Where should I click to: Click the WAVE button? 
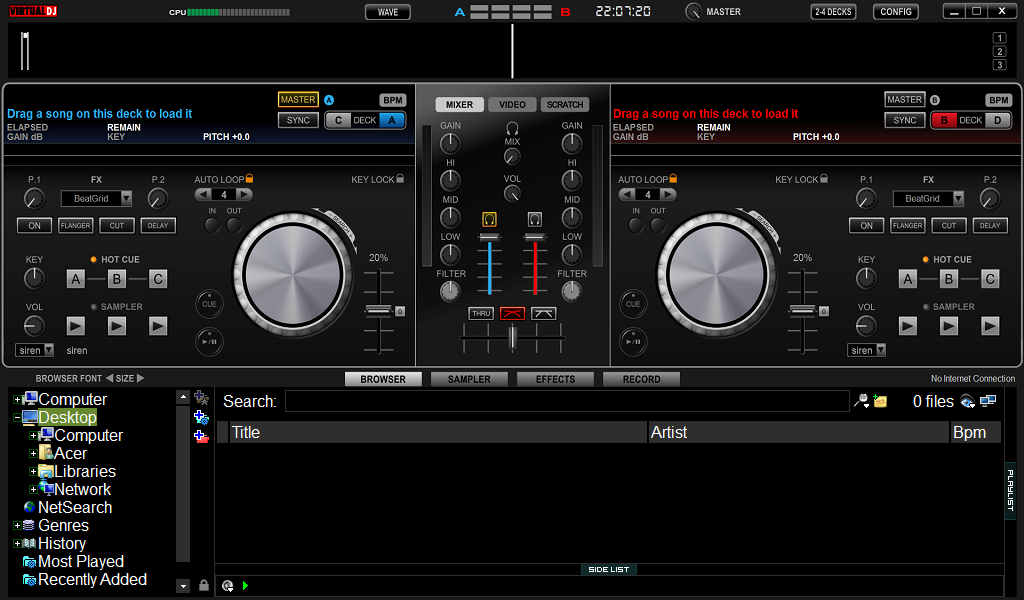(x=388, y=12)
